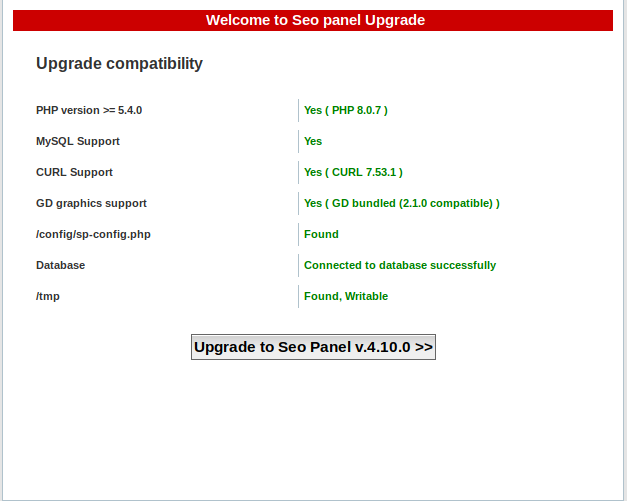
Task: Click the 'Upgrade compatibility' heading
Action: pos(119,64)
